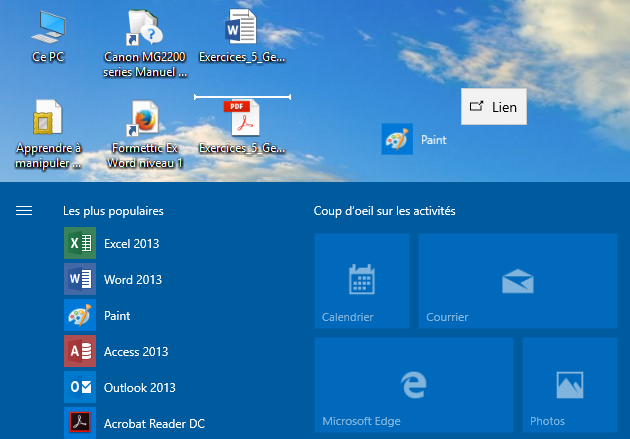Click the Paint icon being dragged on desktop
Viewport: 630px width, 439px height.
(397, 139)
